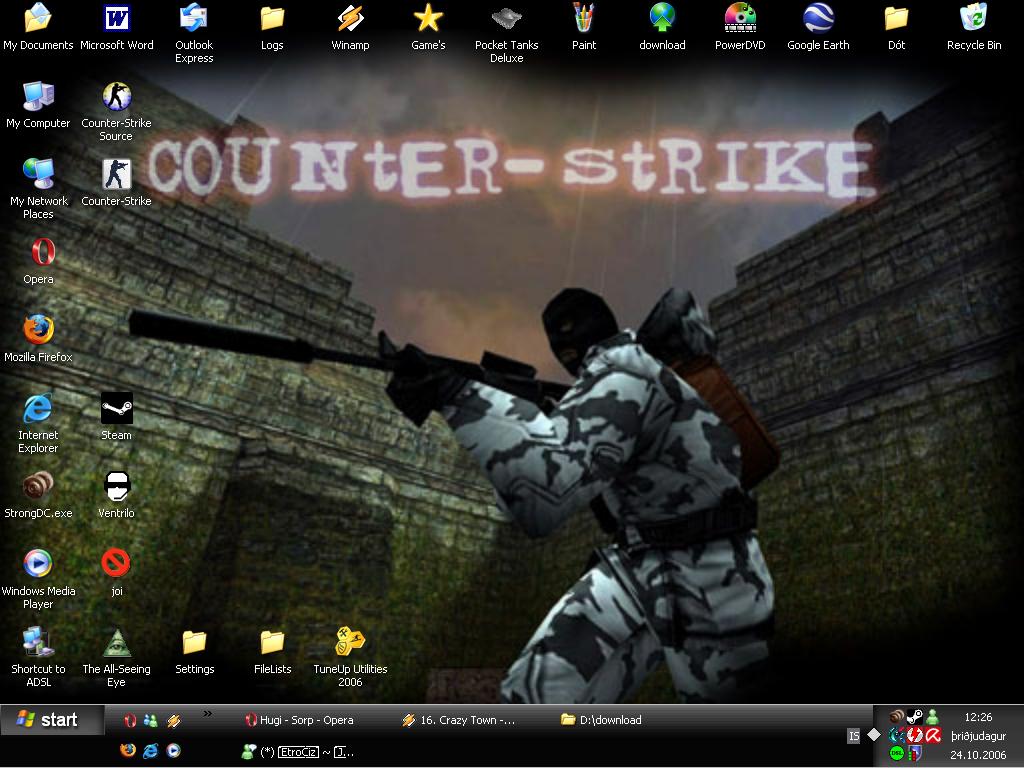Viewport: 1024px width, 768px height.
Task: Open the Dót folder
Action: tap(896, 27)
